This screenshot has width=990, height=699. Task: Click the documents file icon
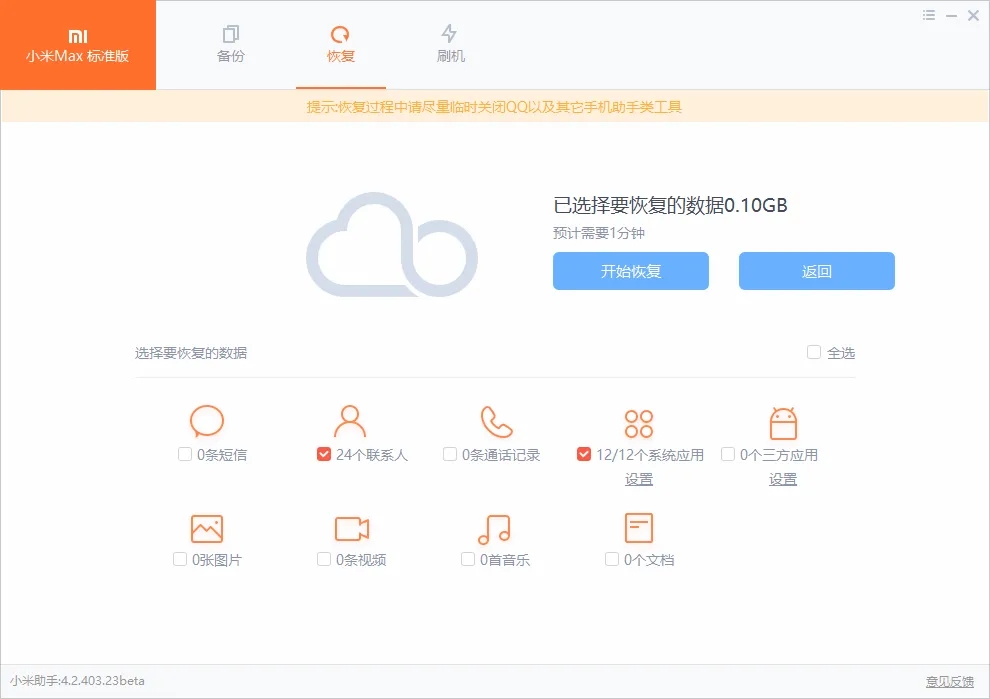(638, 527)
